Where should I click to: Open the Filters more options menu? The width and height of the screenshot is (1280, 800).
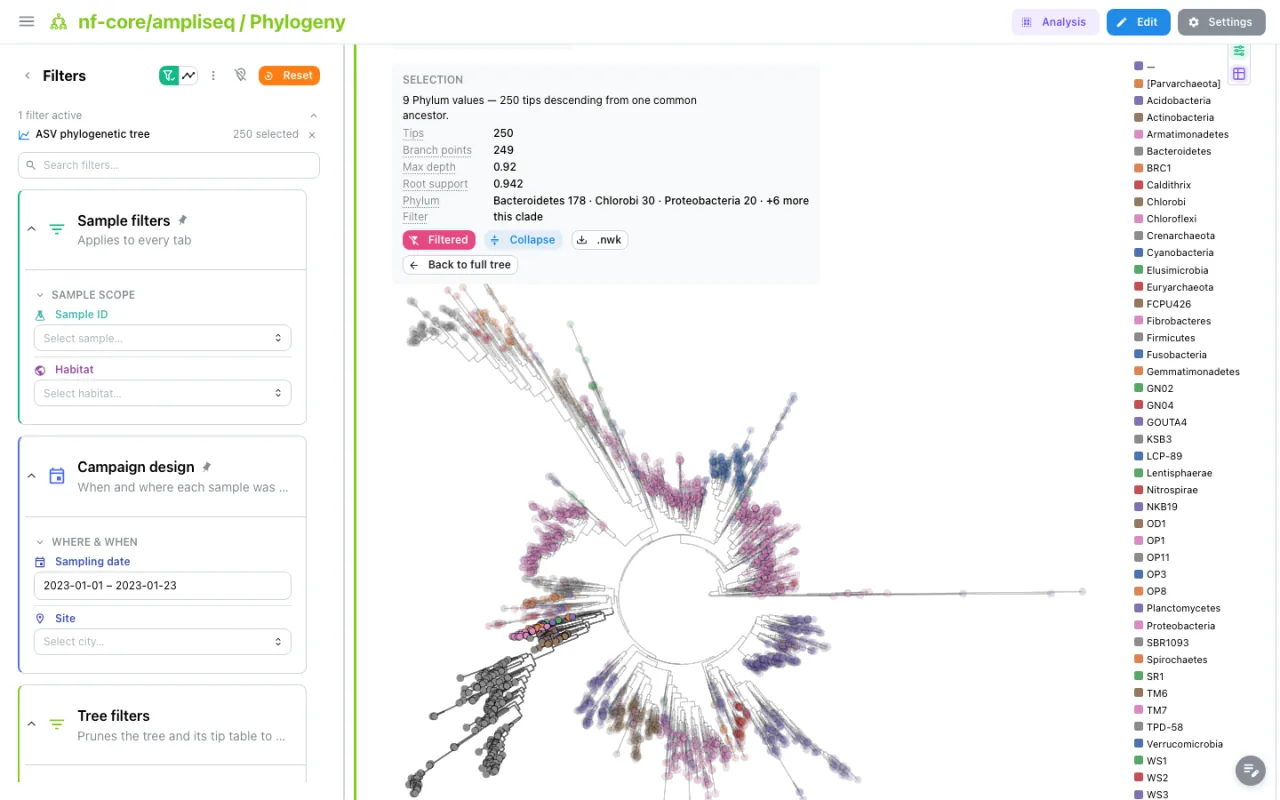point(213,75)
